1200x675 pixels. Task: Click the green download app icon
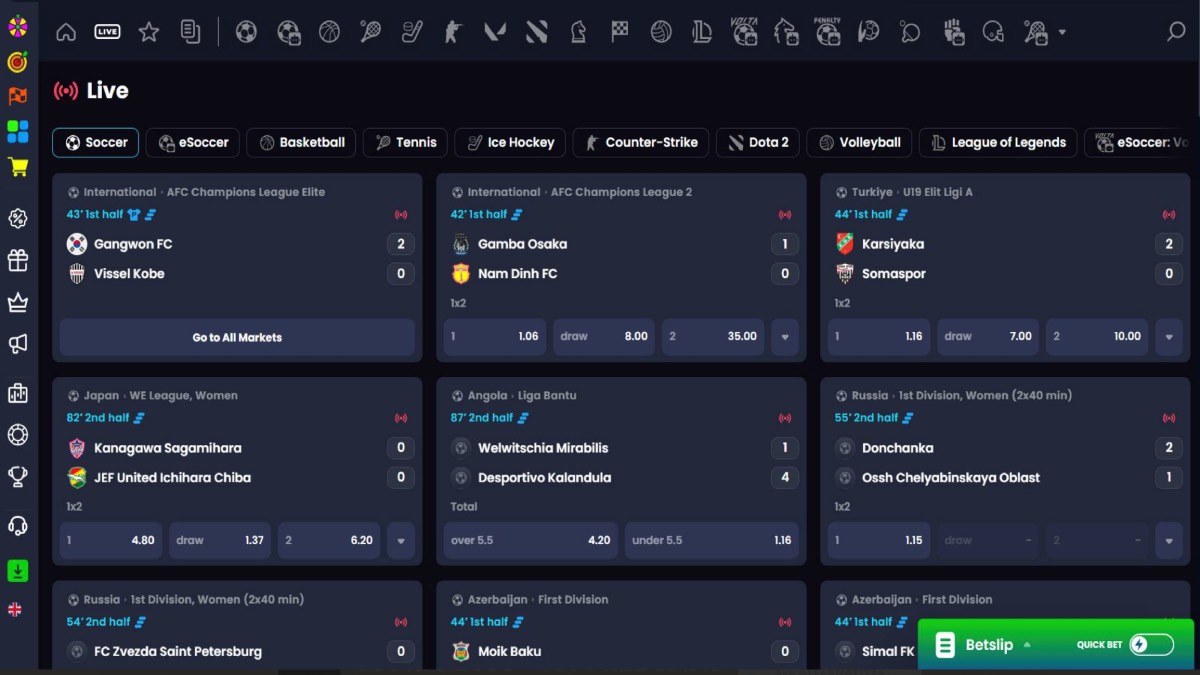pos(17,570)
